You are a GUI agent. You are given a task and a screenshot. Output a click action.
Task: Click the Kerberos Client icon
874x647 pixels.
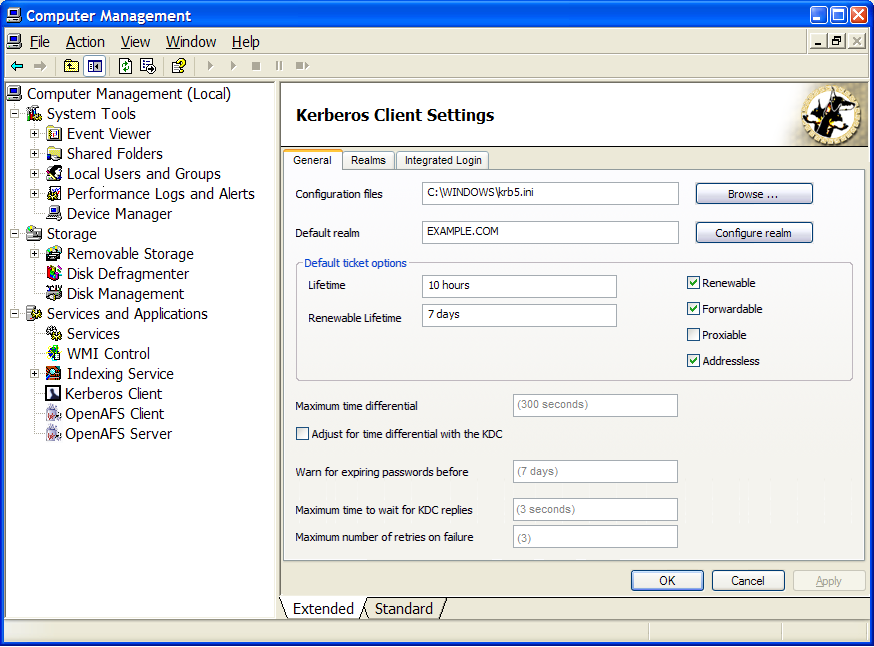pyautogui.click(x=53, y=393)
